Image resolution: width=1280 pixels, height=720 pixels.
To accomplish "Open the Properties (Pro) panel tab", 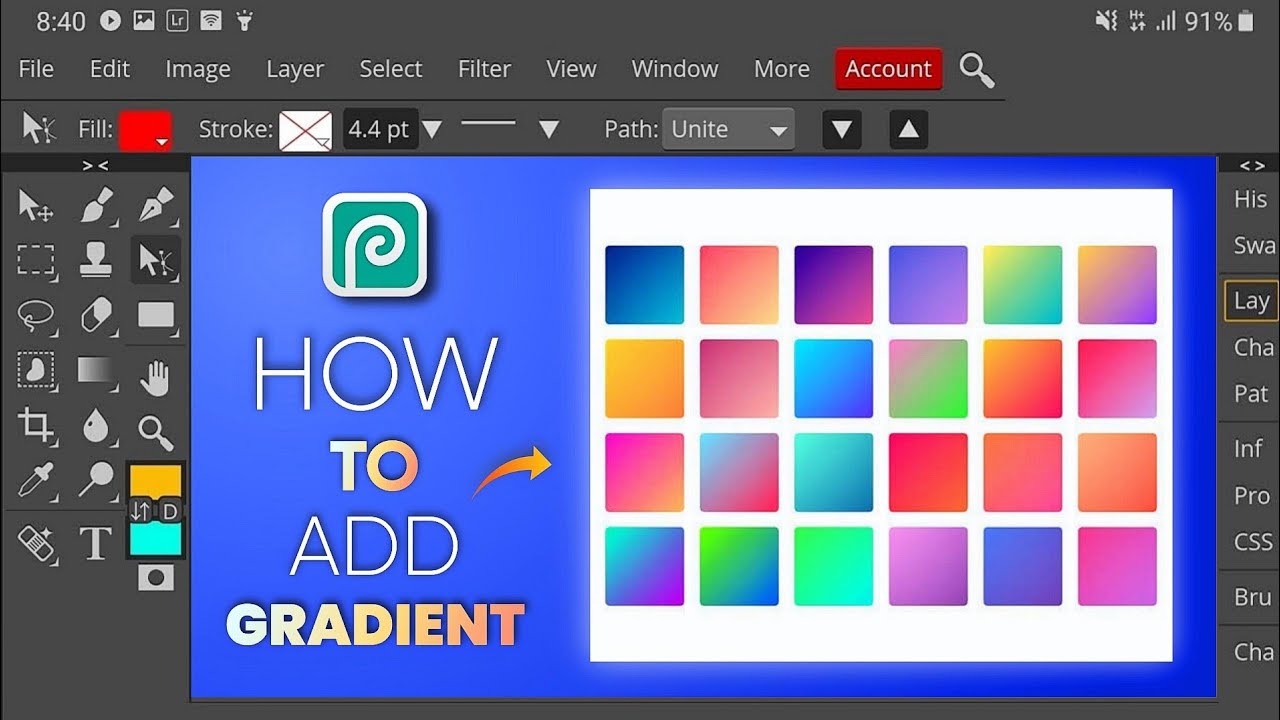I will [x=1251, y=496].
